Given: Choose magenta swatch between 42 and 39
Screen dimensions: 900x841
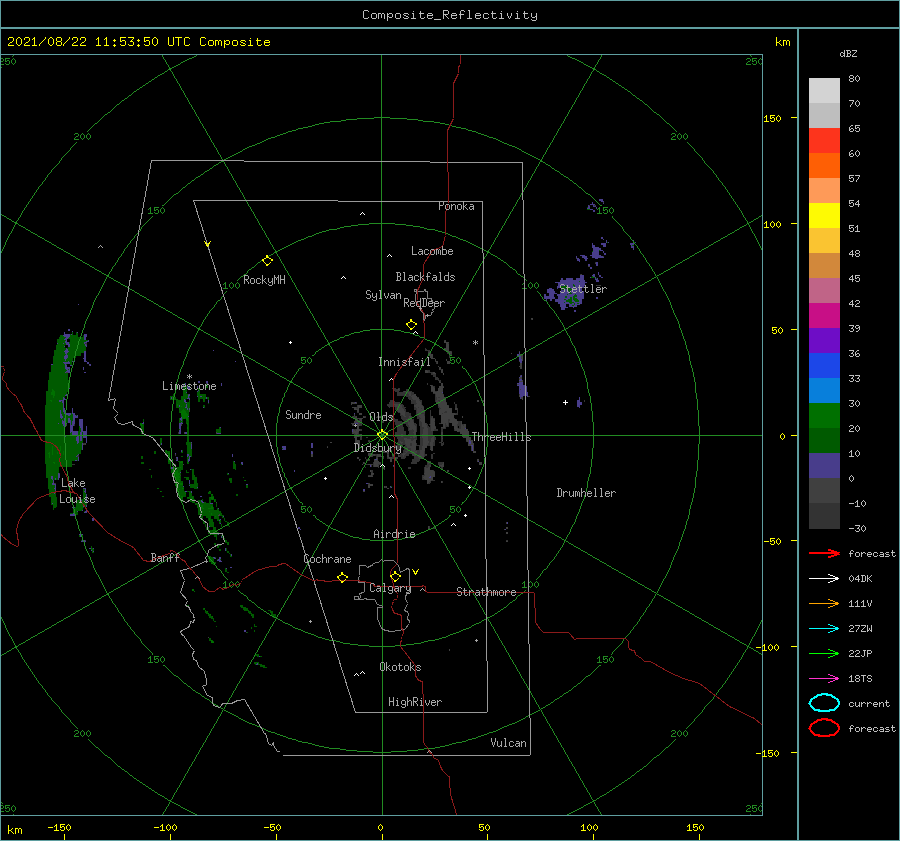Looking at the screenshot, I should pyautogui.click(x=824, y=315).
